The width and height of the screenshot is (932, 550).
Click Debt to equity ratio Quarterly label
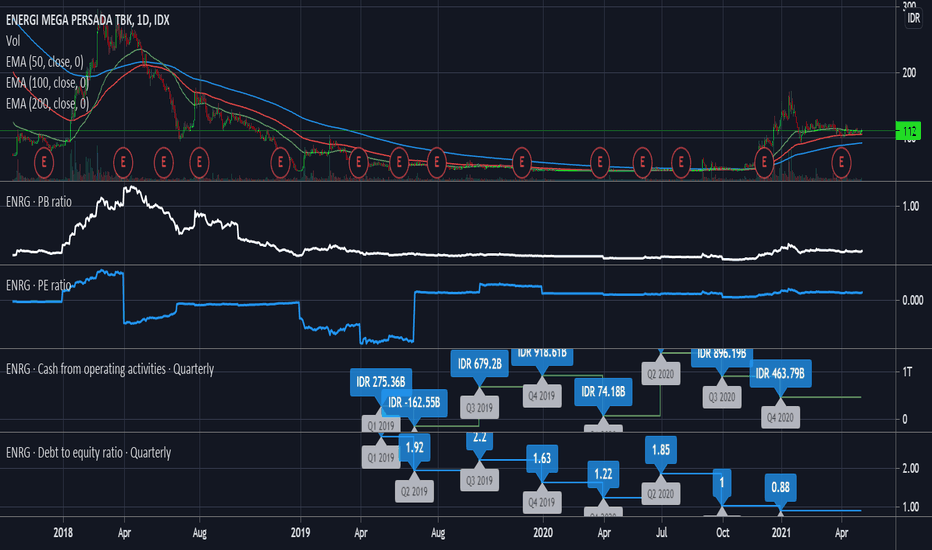pyautogui.click(x=89, y=453)
